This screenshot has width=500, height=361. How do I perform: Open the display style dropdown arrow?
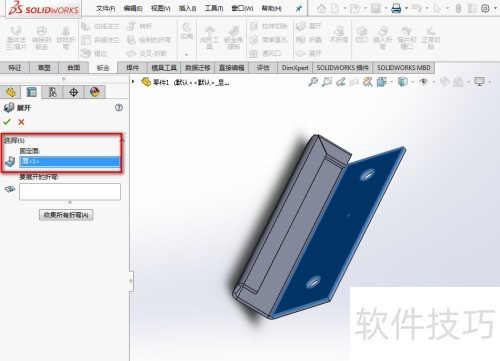click(413, 82)
